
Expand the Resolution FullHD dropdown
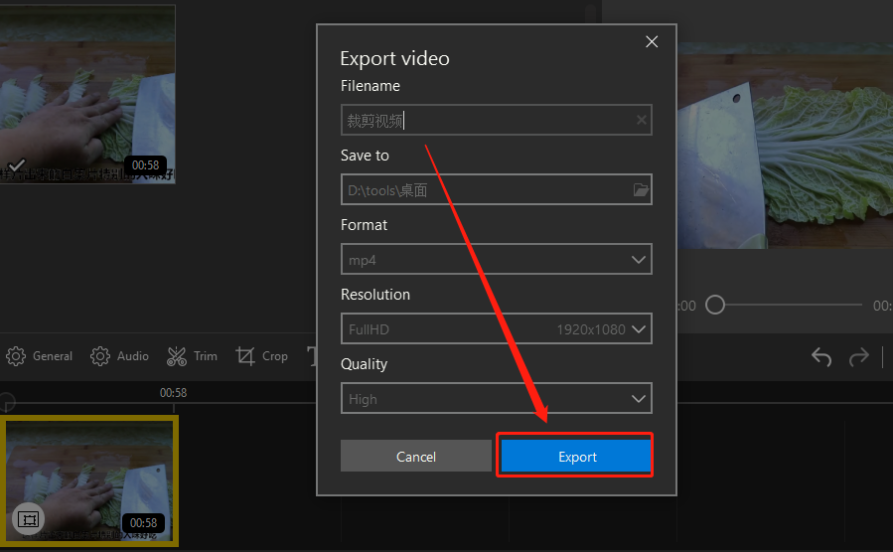639,329
